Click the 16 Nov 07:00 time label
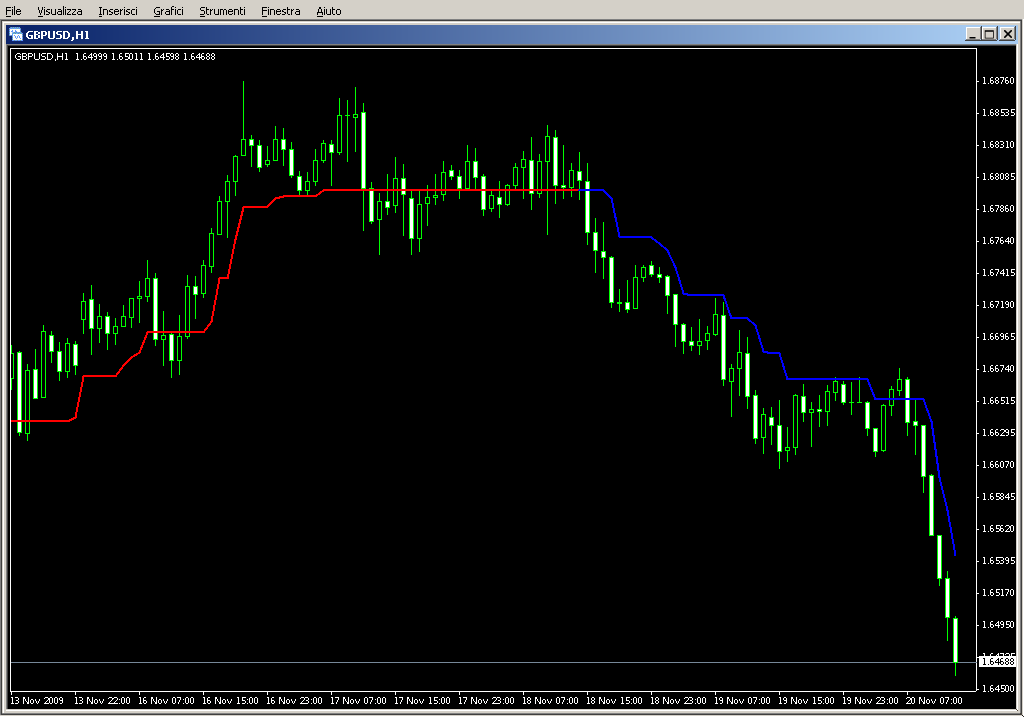1024x717 pixels. click(x=166, y=701)
